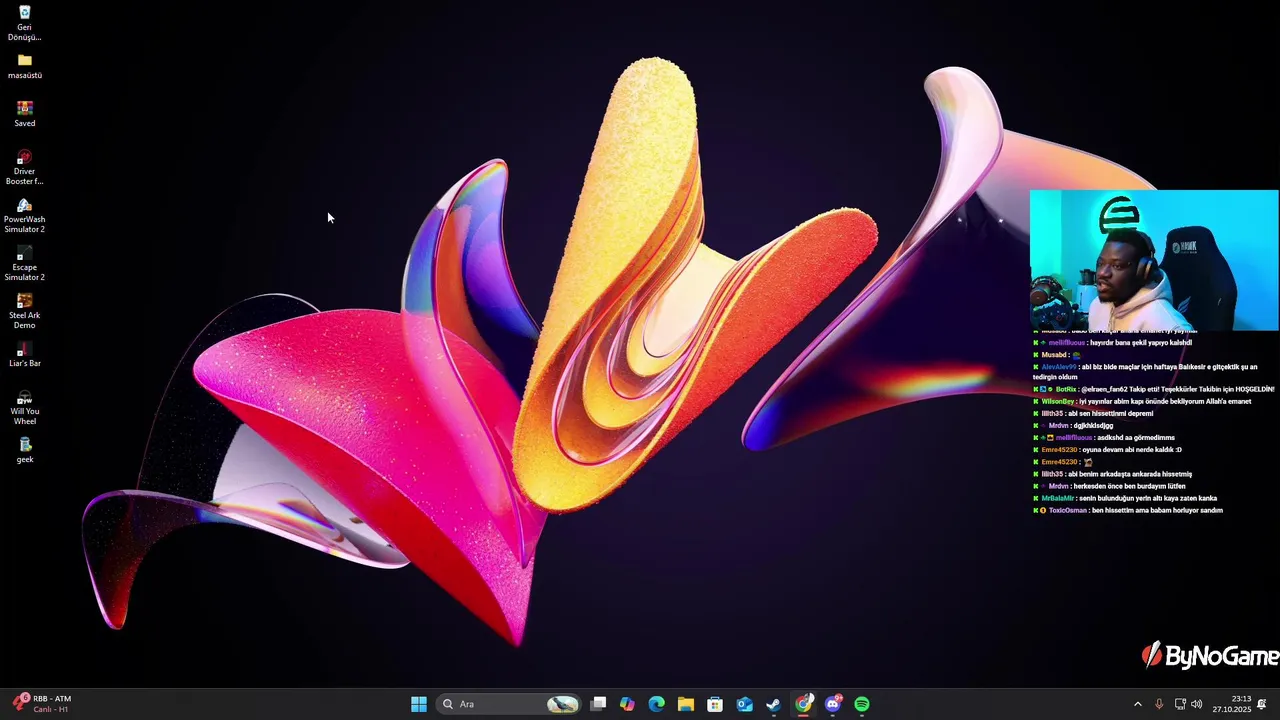The height and width of the screenshot is (720, 1280).
Task: Open Task View from the taskbar
Action: click(598, 704)
